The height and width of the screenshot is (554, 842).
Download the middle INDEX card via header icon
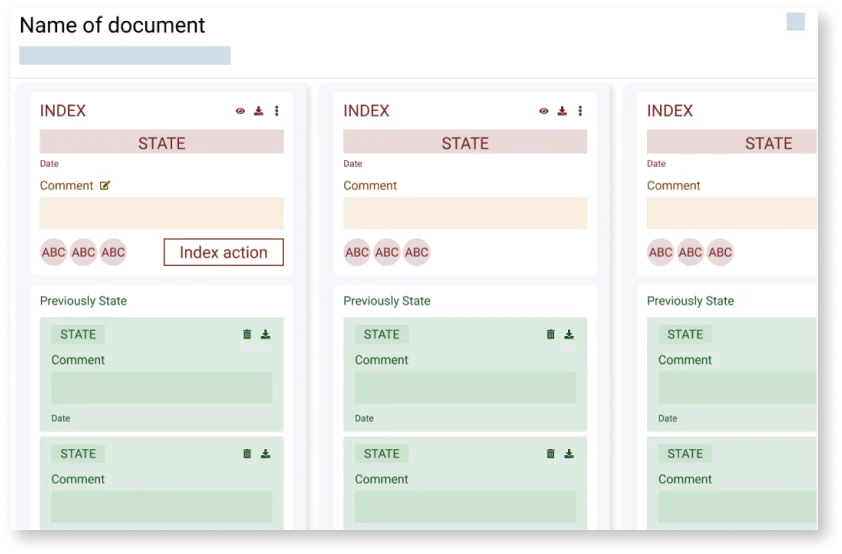pyautogui.click(x=562, y=111)
